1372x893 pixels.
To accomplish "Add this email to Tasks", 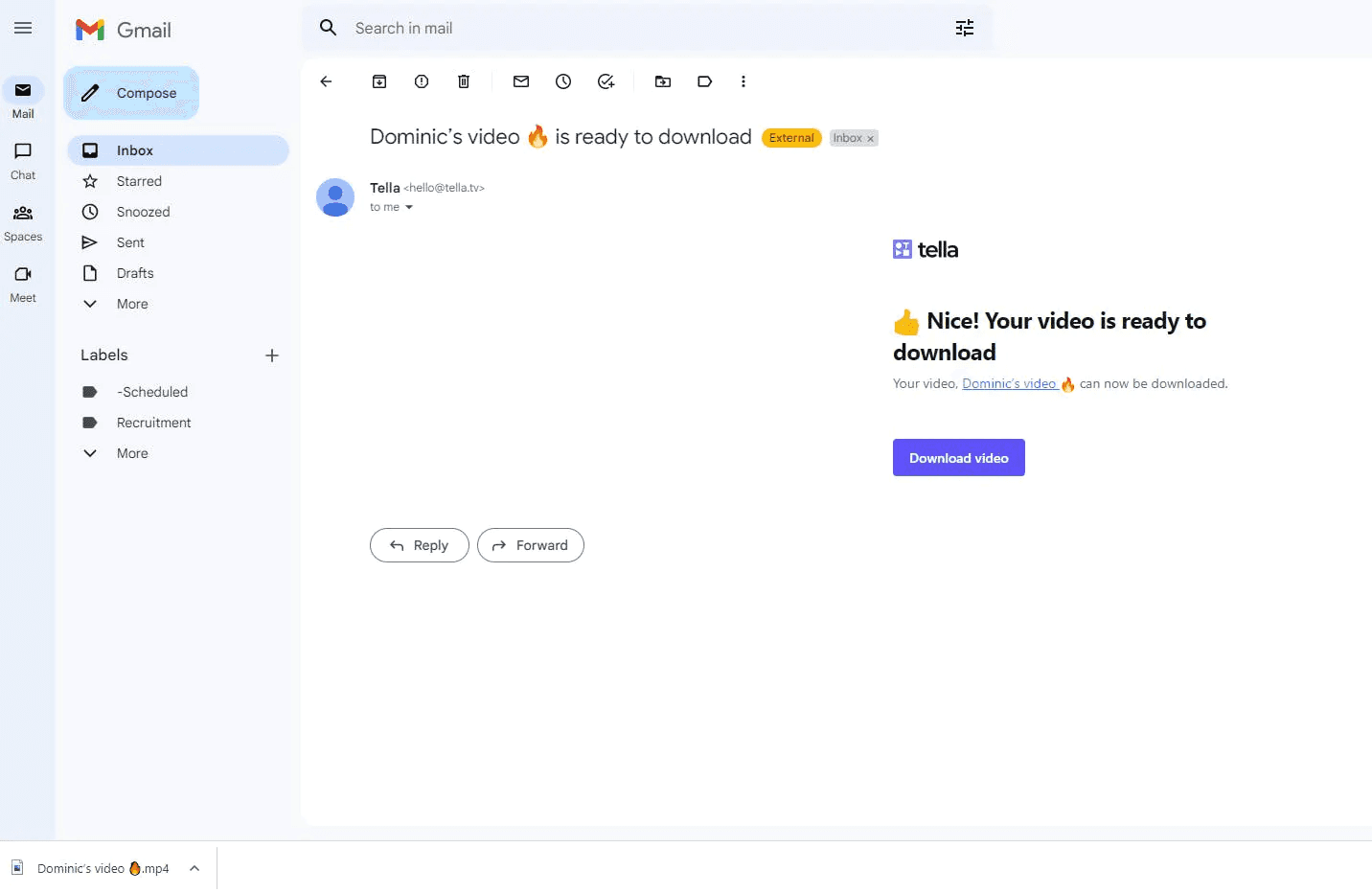I will [606, 81].
